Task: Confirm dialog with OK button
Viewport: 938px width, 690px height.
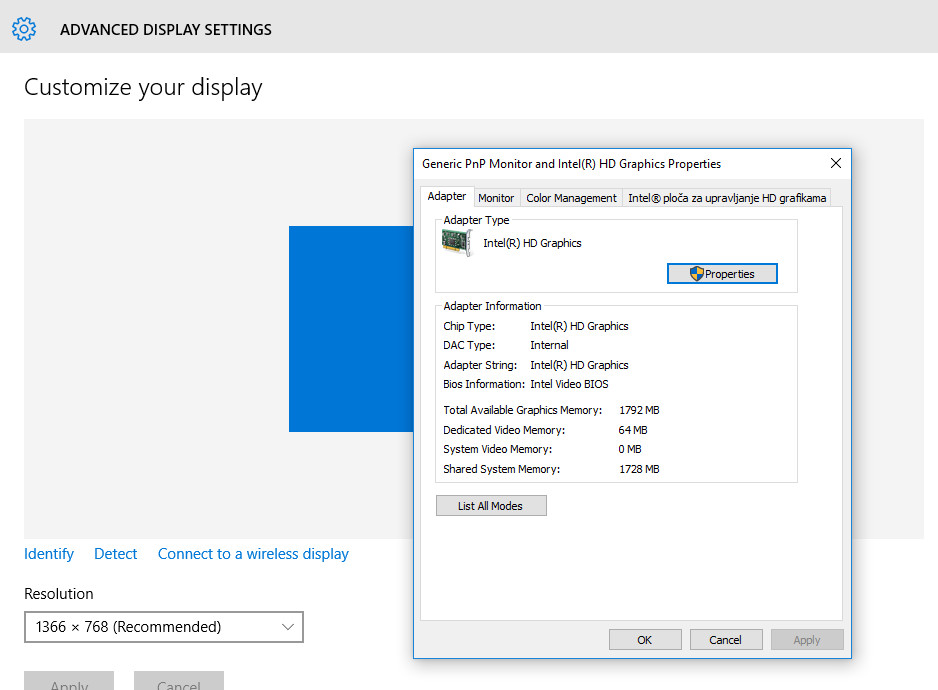Action: tap(645, 640)
